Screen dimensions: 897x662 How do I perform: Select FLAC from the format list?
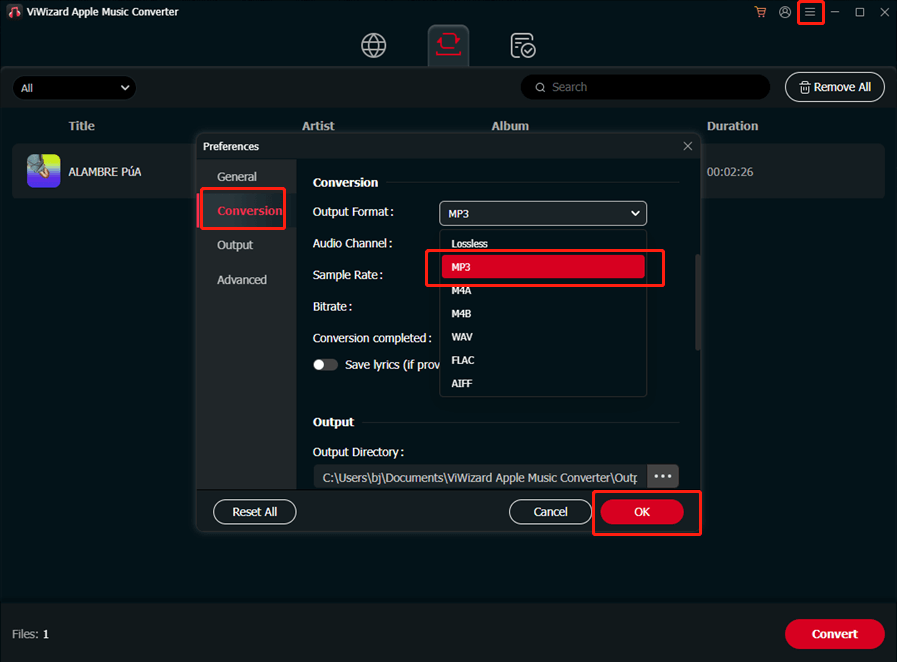[x=463, y=360]
